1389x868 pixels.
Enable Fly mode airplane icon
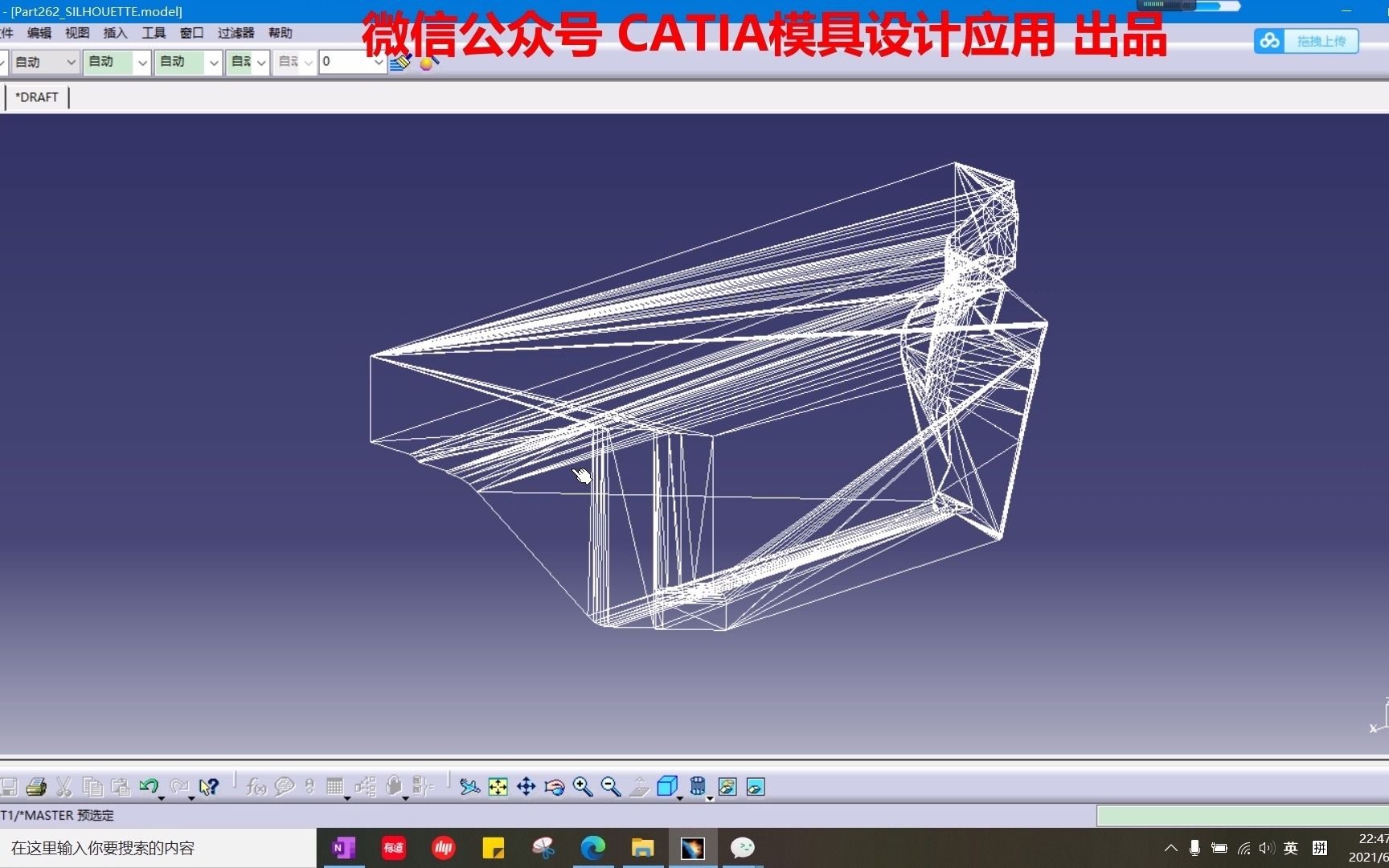coord(469,787)
